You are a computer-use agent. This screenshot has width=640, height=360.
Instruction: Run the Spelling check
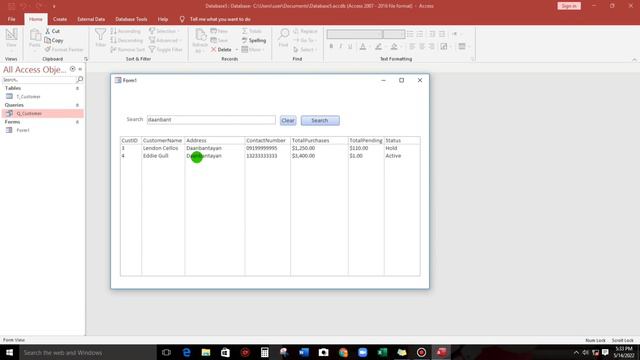point(254,40)
